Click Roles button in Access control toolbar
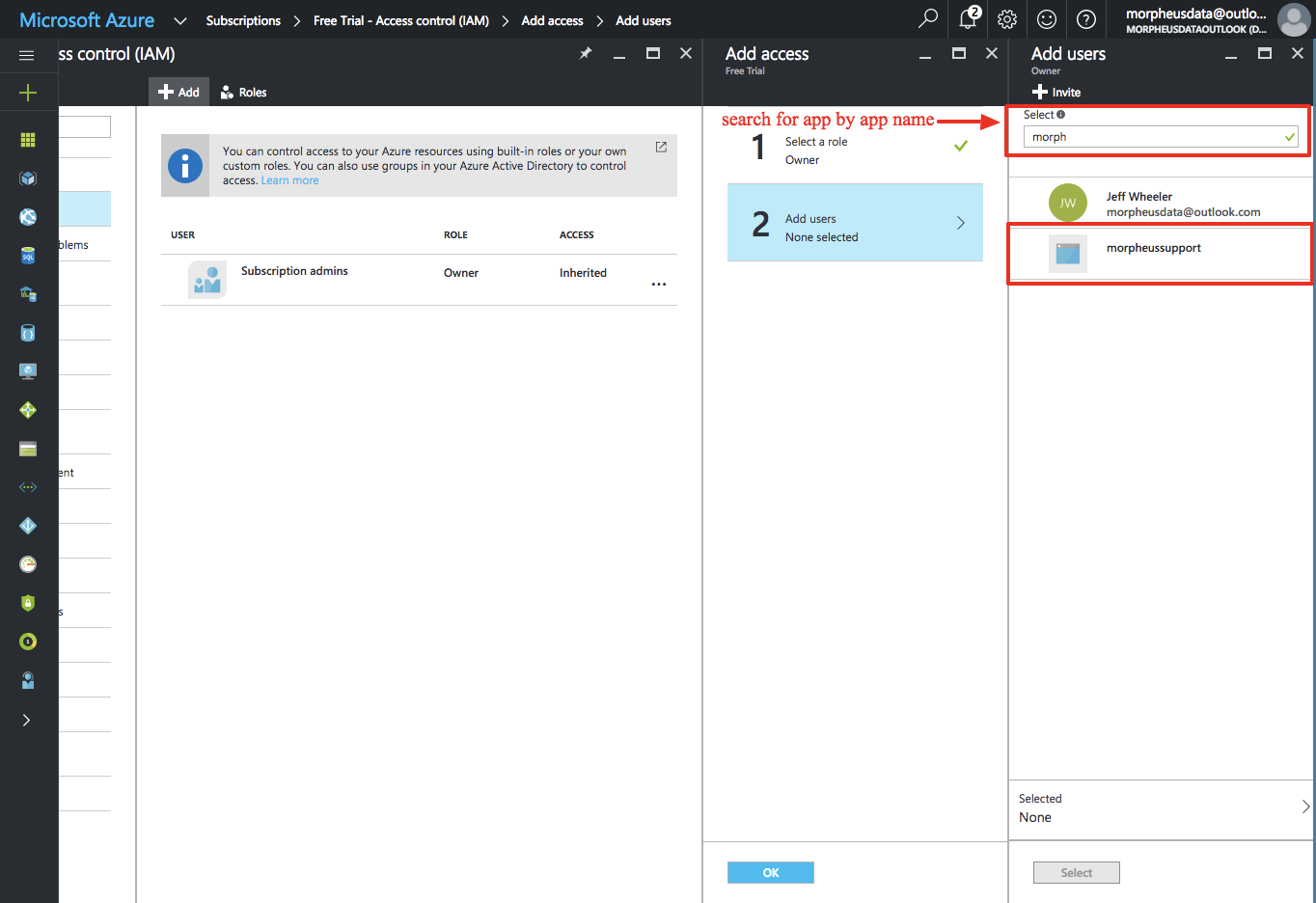Viewport: 1316px width, 903px height. [x=243, y=92]
